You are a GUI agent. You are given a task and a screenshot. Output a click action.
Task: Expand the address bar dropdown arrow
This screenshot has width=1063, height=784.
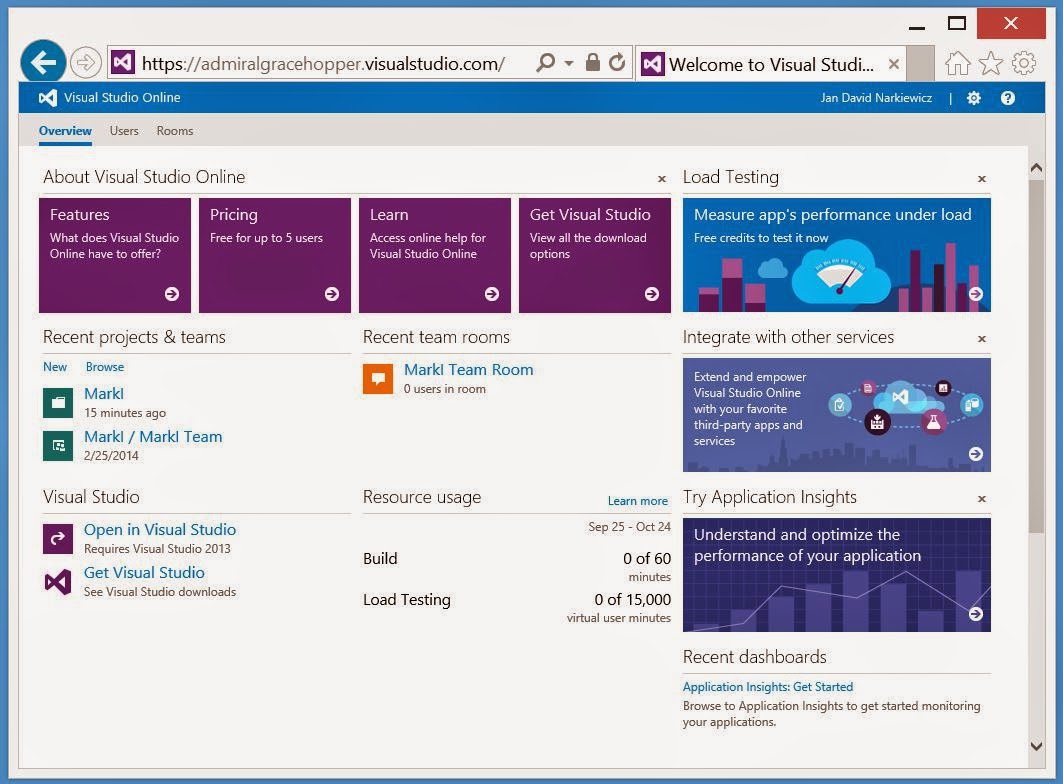tap(569, 63)
